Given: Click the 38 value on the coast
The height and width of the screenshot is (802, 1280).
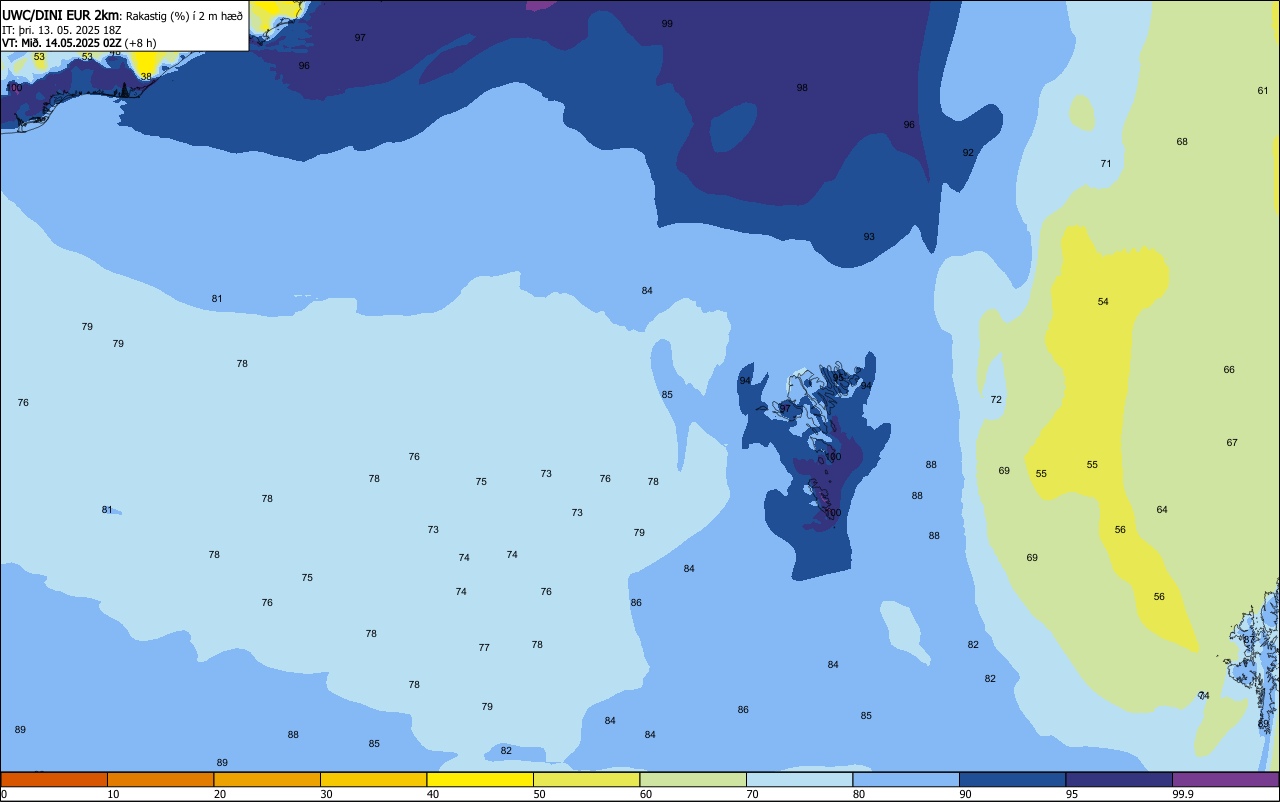Looking at the screenshot, I should pos(146,77).
